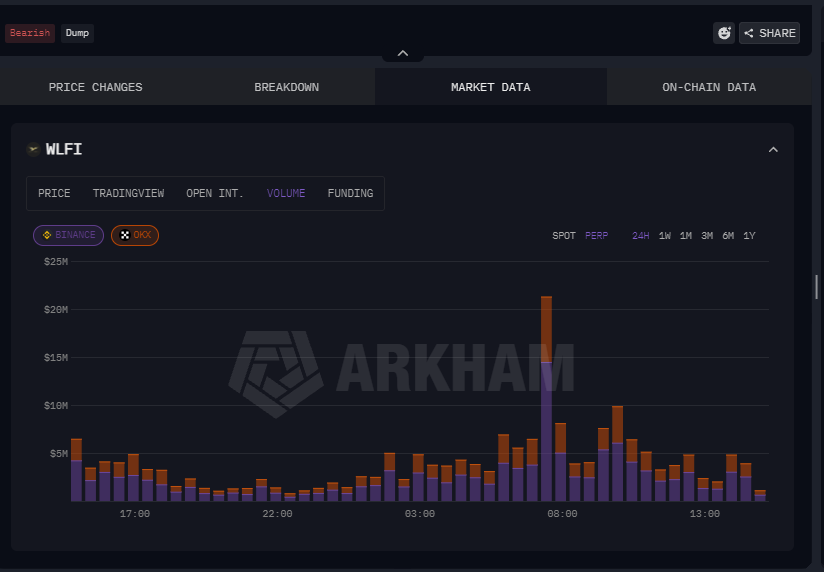The image size is (824, 572).
Task: Click the 13:00 time axis label
Action: (705, 514)
